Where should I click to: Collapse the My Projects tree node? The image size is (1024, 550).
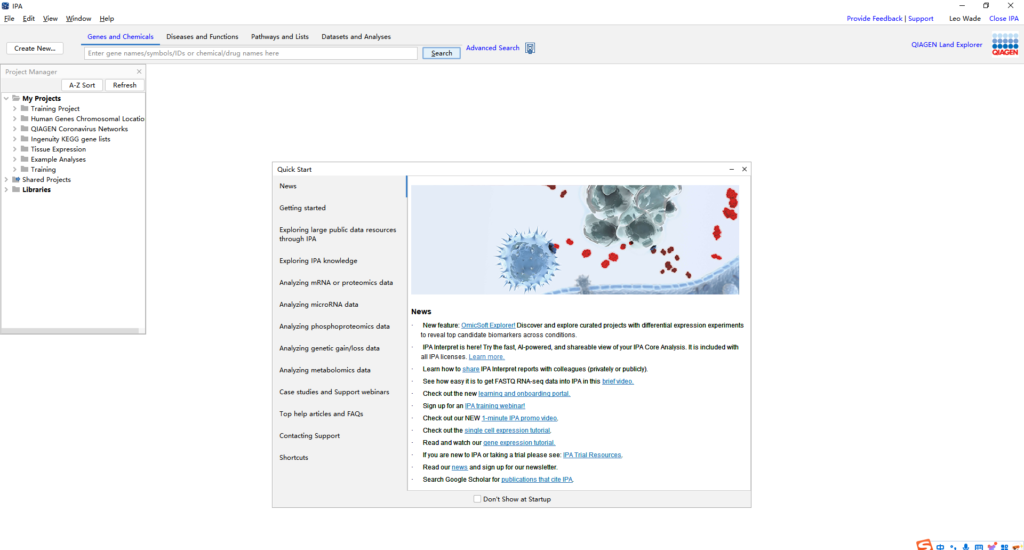[6, 99]
